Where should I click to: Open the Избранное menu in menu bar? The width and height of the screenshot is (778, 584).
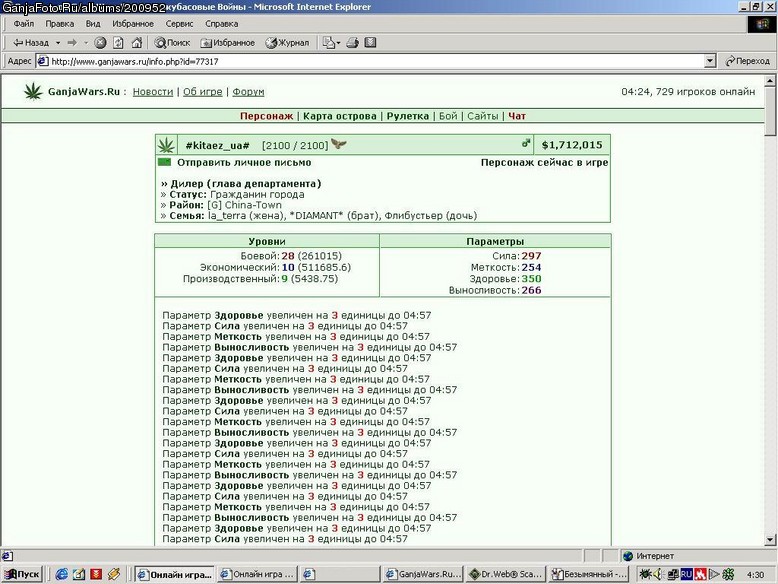(132, 23)
